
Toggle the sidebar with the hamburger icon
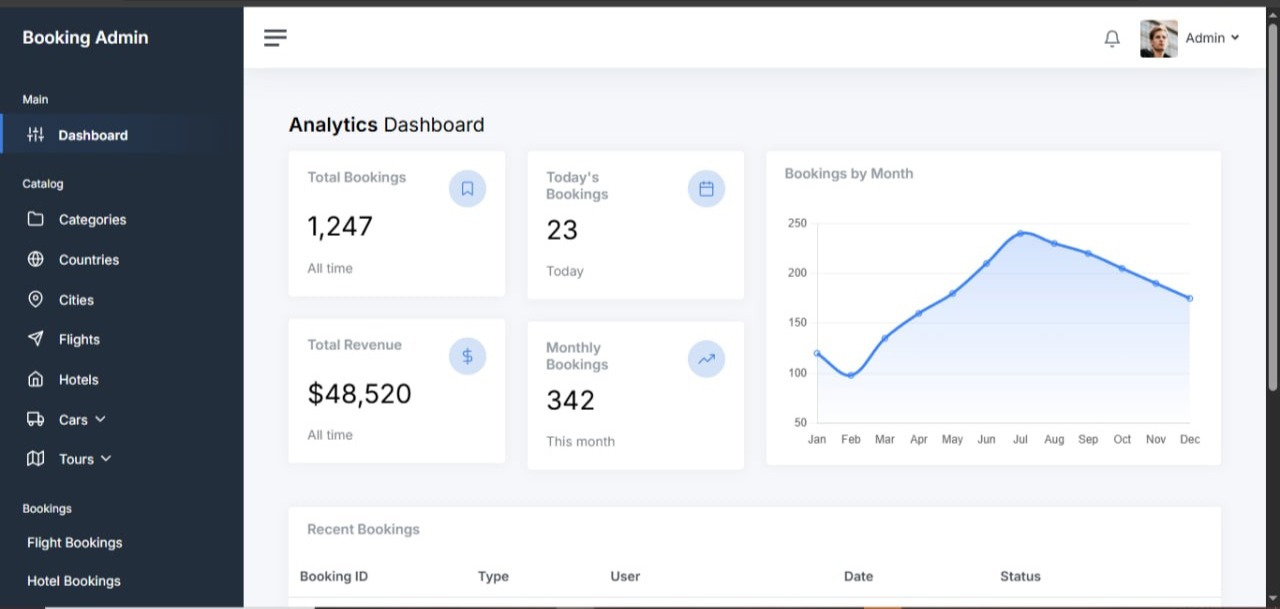275,37
